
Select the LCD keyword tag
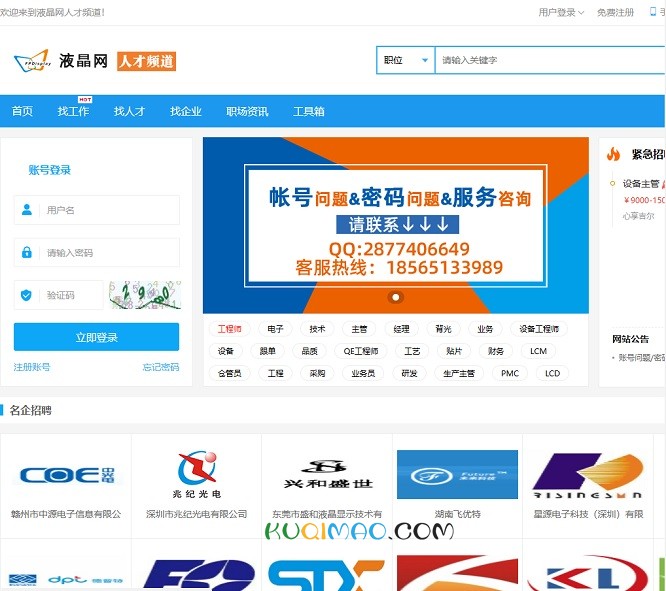[552, 373]
